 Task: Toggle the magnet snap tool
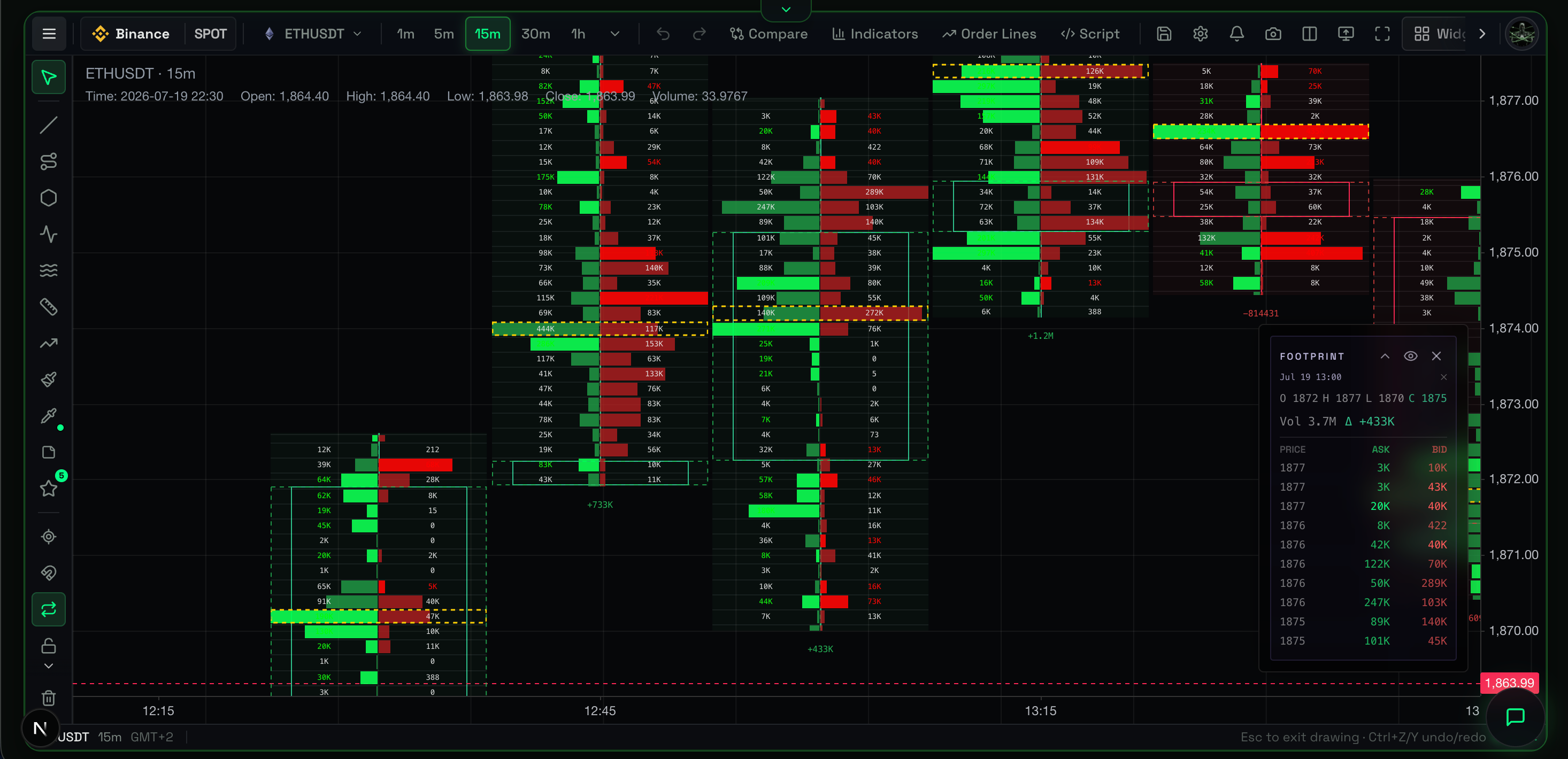[49, 573]
